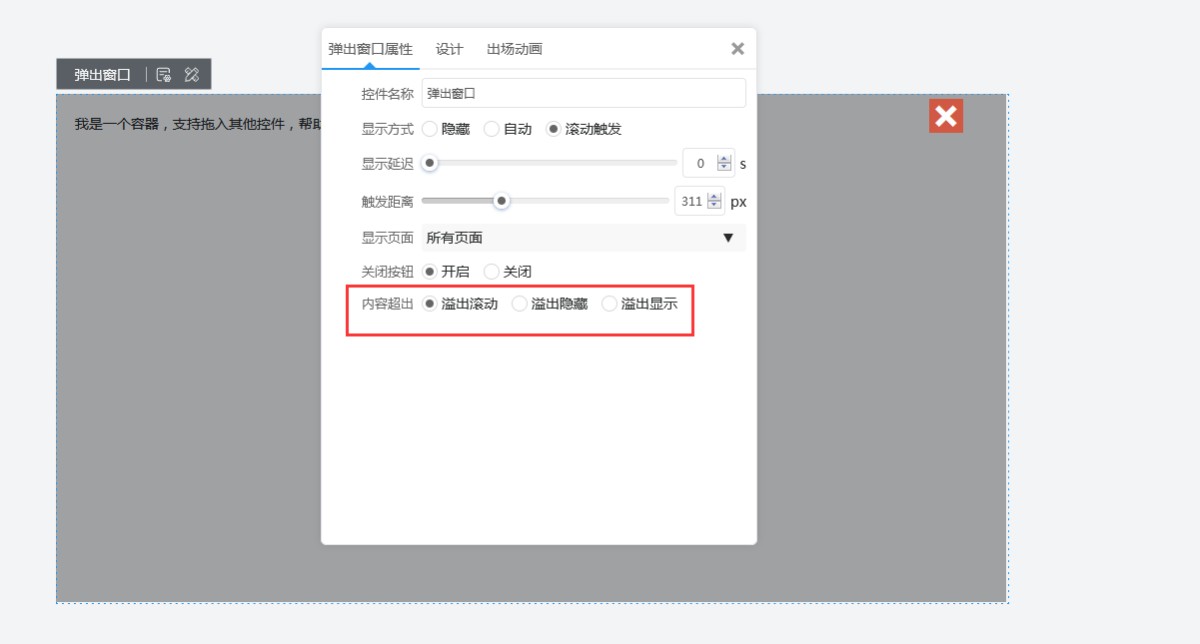Viewport: 1200px width, 644px height.
Task: Choose 自动 as the 显示方式
Action: click(492, 129)
